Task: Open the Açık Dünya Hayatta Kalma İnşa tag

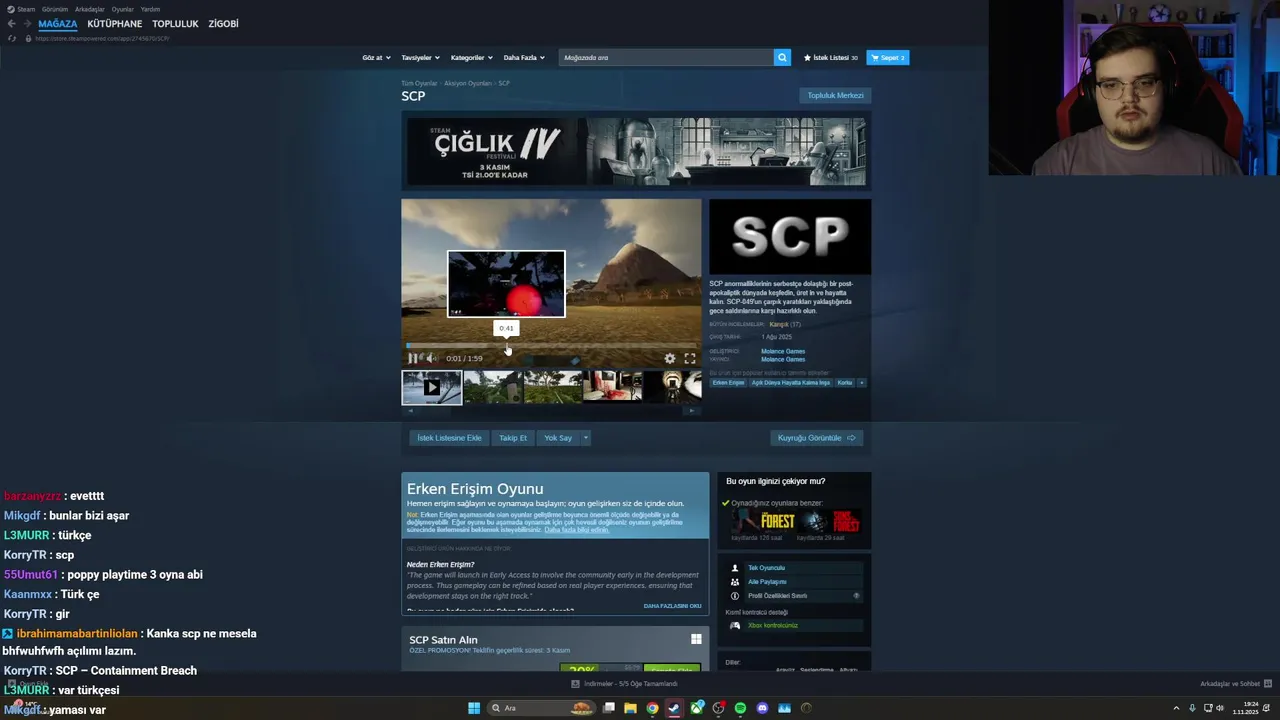Action: pyautogui.click(x=791, y=383)
